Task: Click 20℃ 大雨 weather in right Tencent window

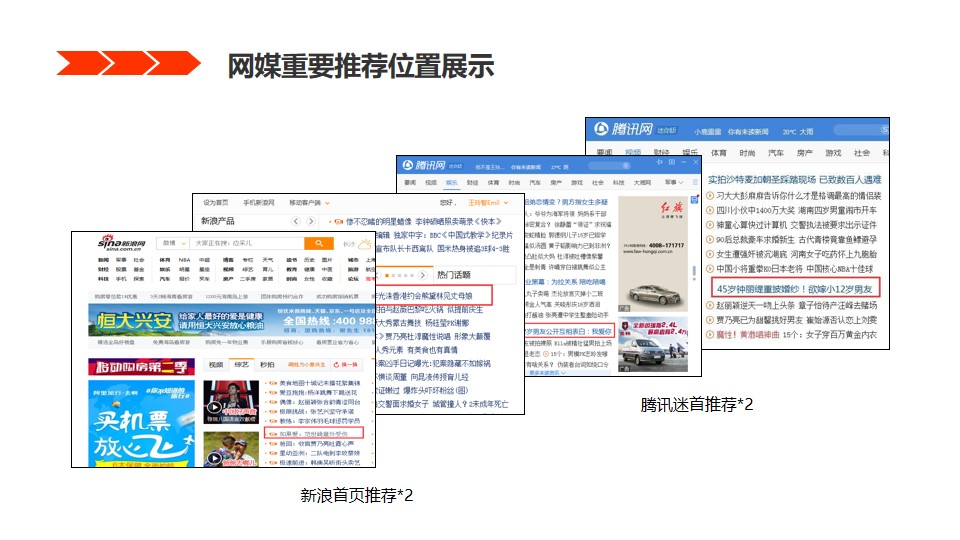Action: [x=798, y=132]
